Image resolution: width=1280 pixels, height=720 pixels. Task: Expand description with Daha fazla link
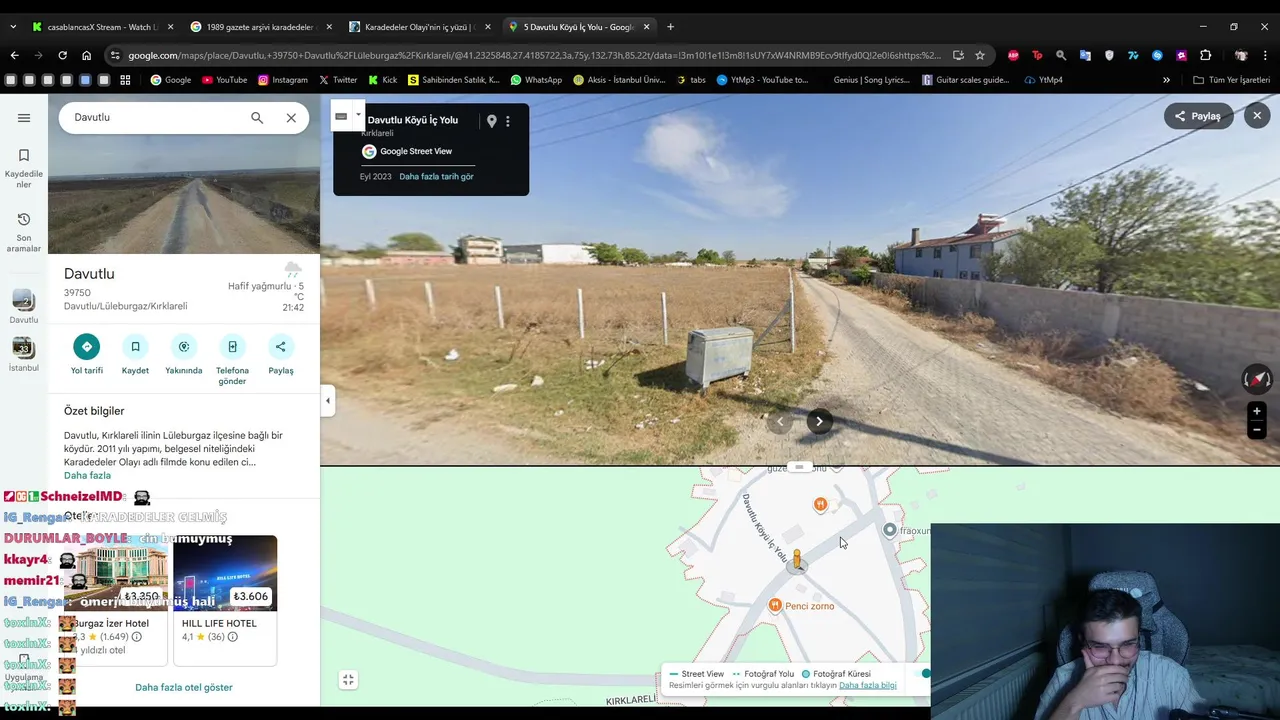coord(87,475)
